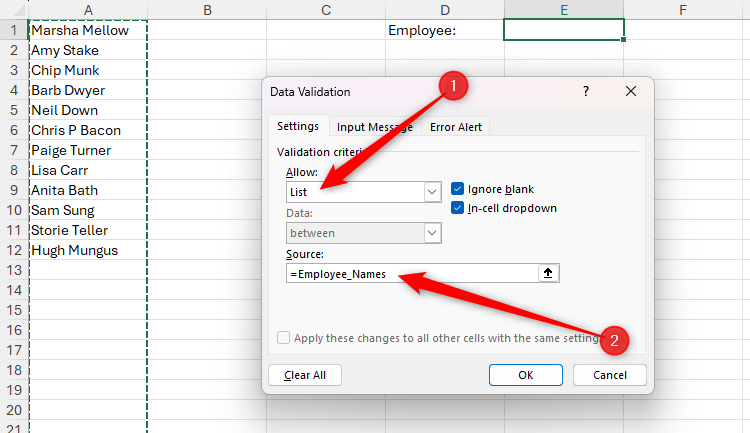750x433 pixels.
Task: Expand the Allow dropdown list
Action: click(432, 191)
